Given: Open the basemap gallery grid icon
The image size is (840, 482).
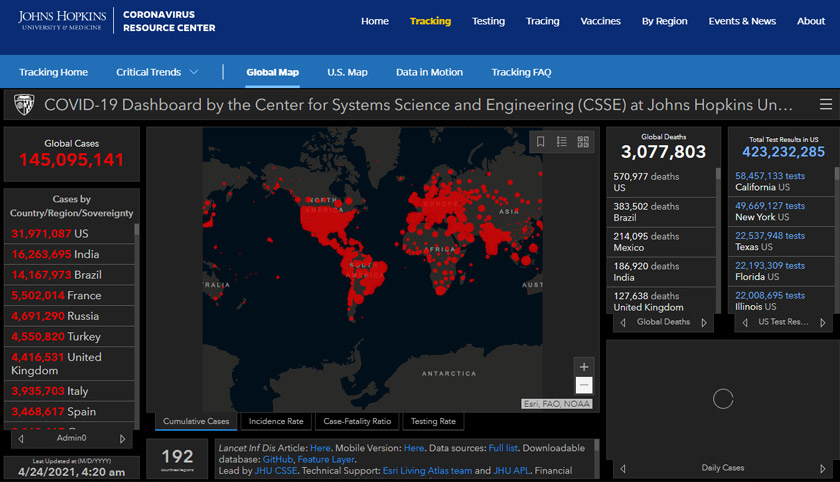Looking at the screenshot, I should coord(583,142).
